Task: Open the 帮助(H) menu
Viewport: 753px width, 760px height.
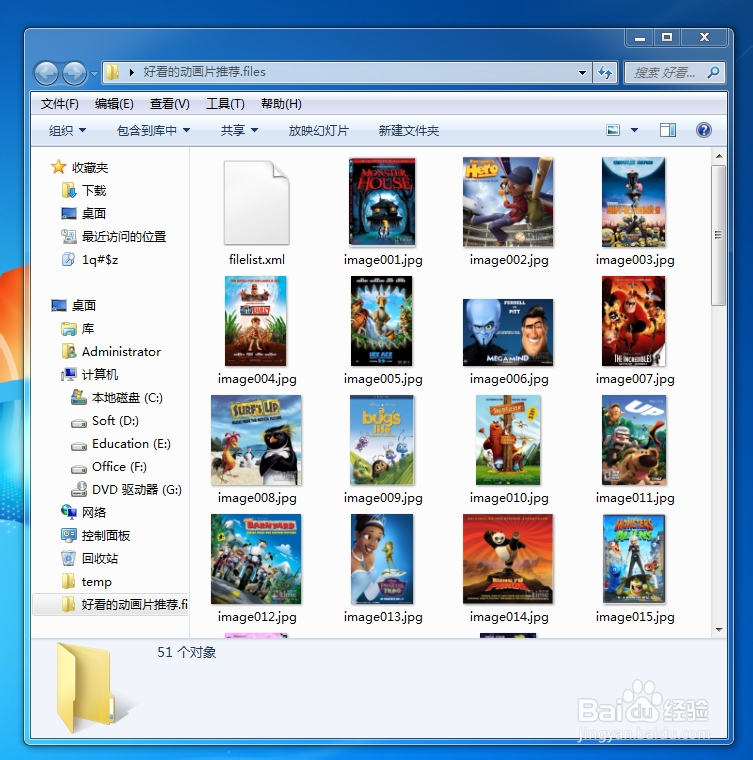Action: point(281,104)
